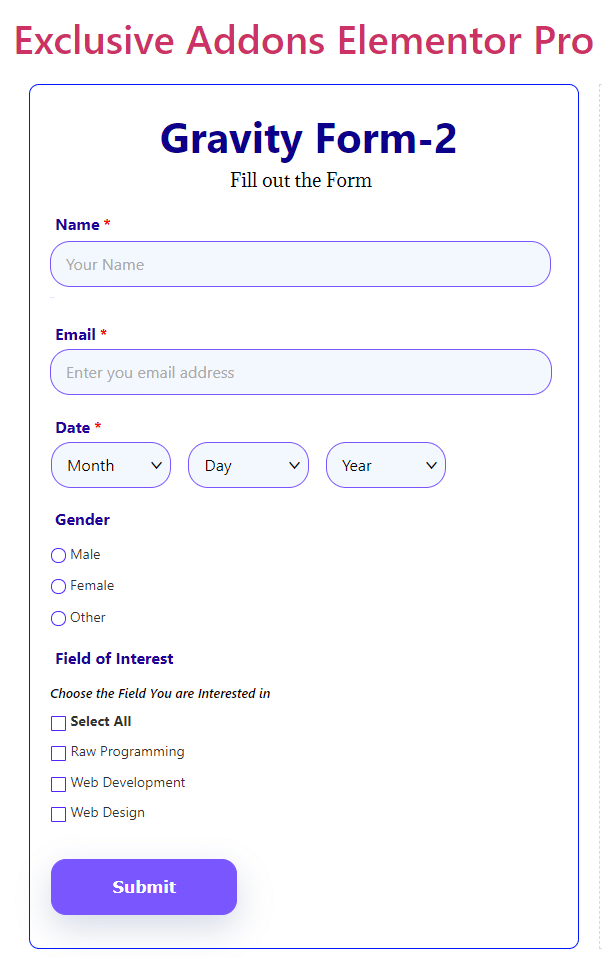Image resolution: width=603 pixels, height=958 pixels.
Task: Check the Web Design option
Action: [59, 814]
